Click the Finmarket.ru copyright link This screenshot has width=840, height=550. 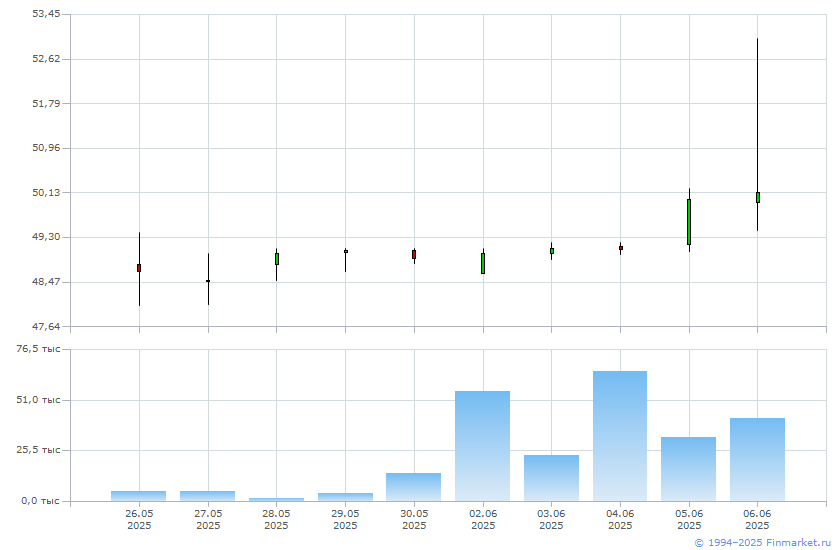tap(763, 543)
